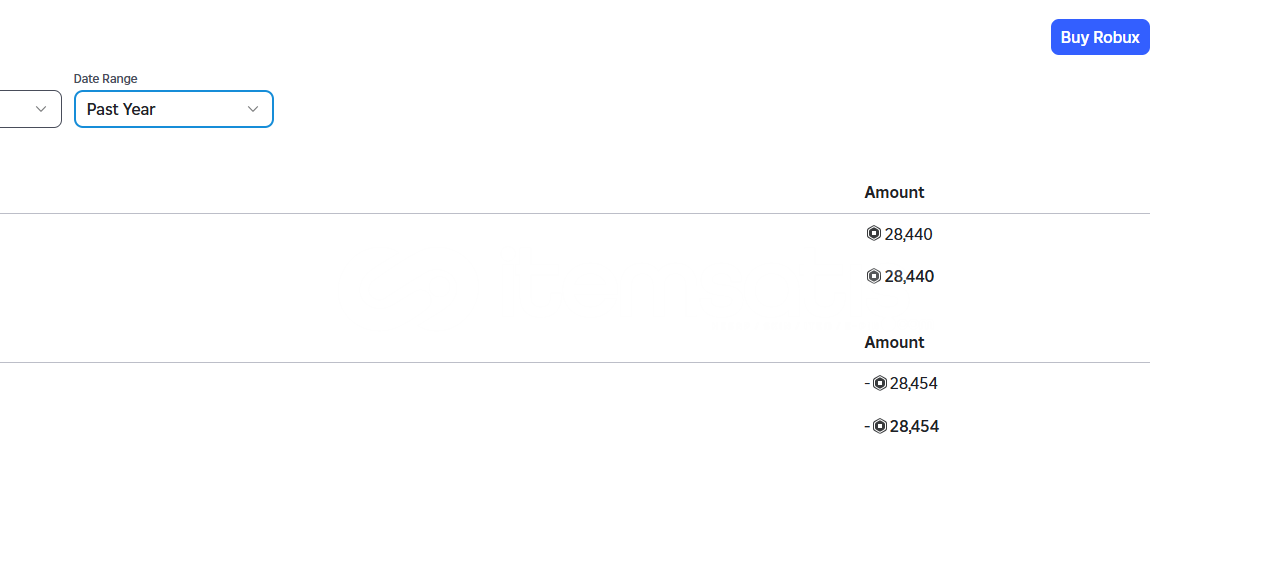Click the Date Range label
1272x578 pixels.
tap(106, 78)
